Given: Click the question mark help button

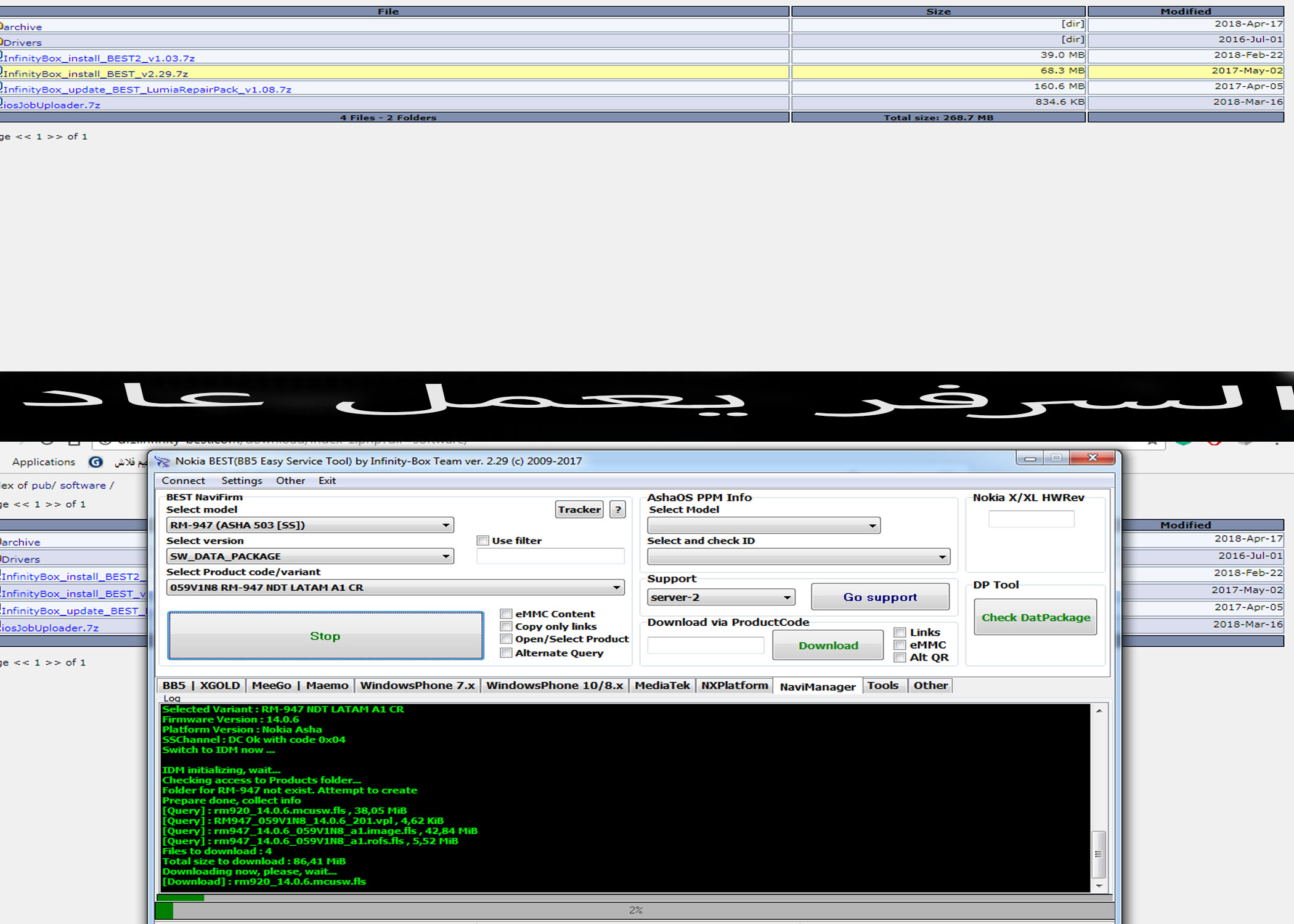Looking at the screenshot, I should 618,509.
